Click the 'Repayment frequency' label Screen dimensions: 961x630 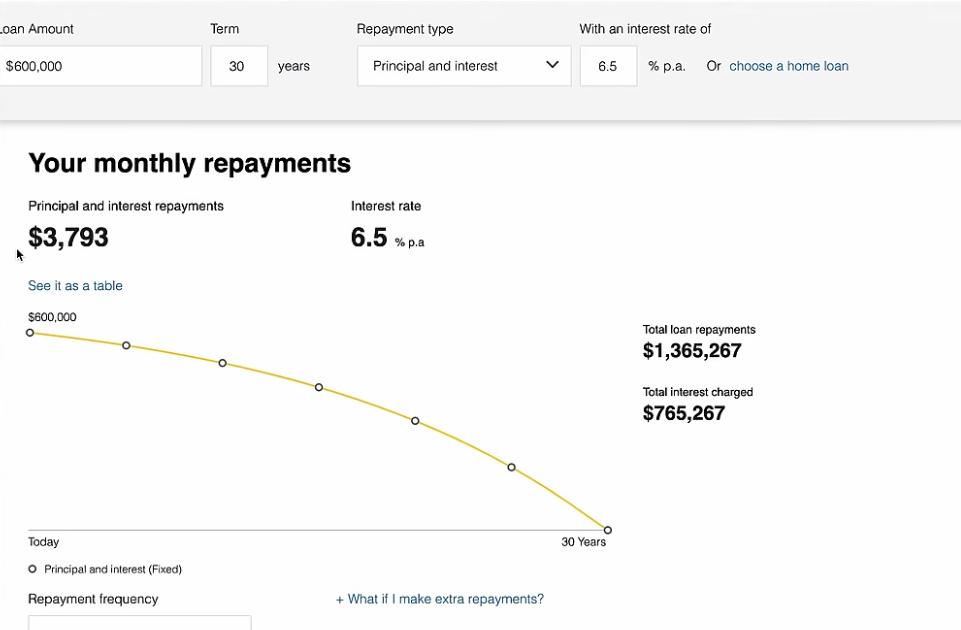pyautogui.click(x=93, y=599)
